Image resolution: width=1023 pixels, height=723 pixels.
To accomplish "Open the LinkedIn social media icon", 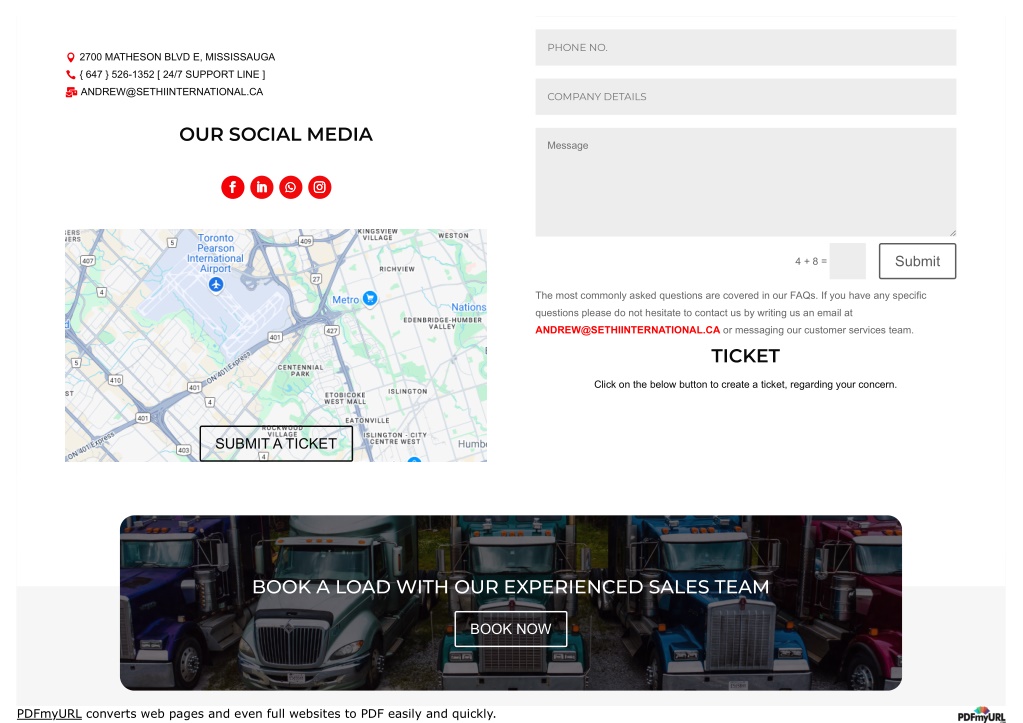I will tap(262, 187).
